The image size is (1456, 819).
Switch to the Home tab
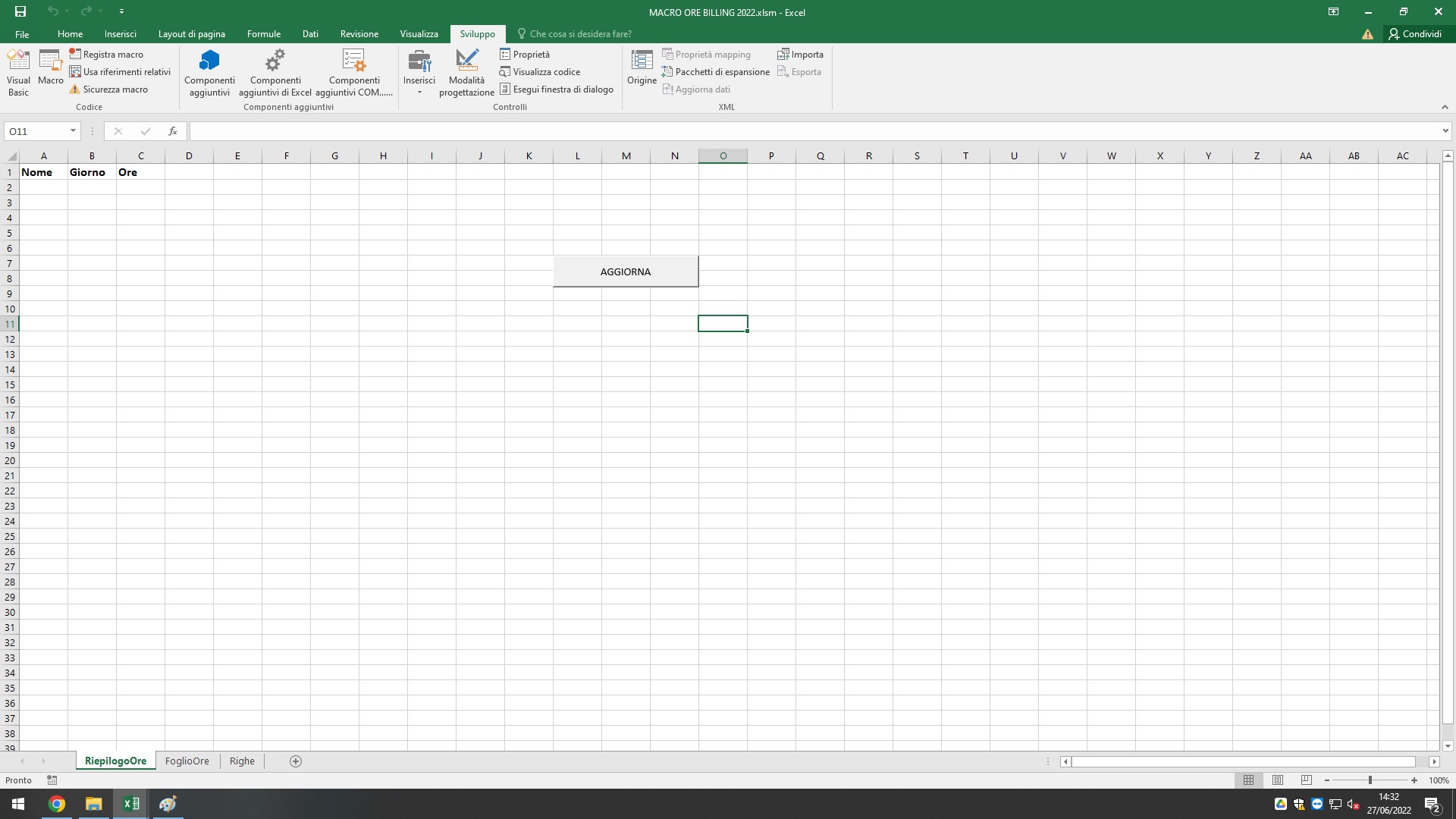coord(70,34)
